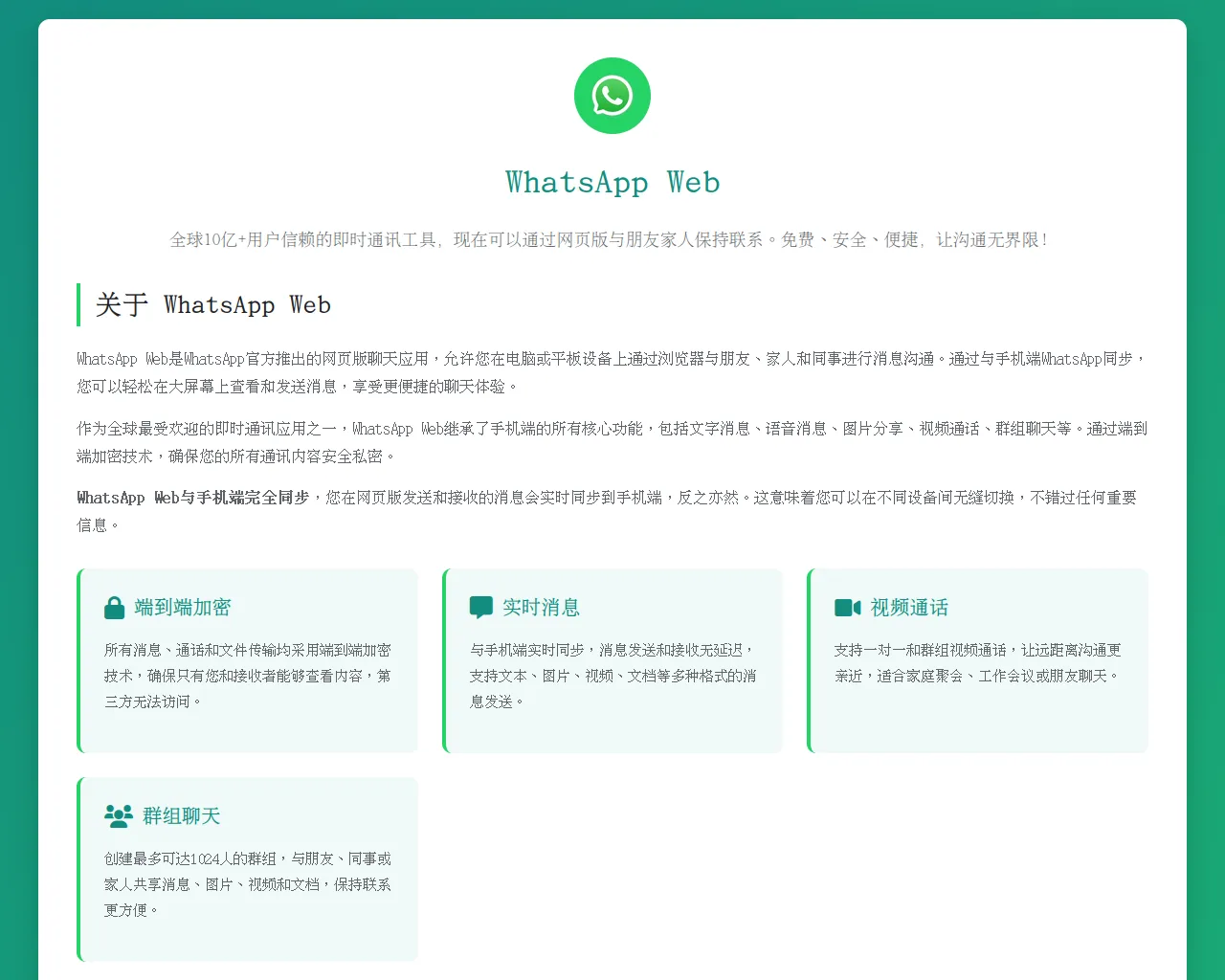The width and height of the screenshot is (1225, 980).
Task: Click the 实时消息 card heading
Action: [x=541, y=608]
